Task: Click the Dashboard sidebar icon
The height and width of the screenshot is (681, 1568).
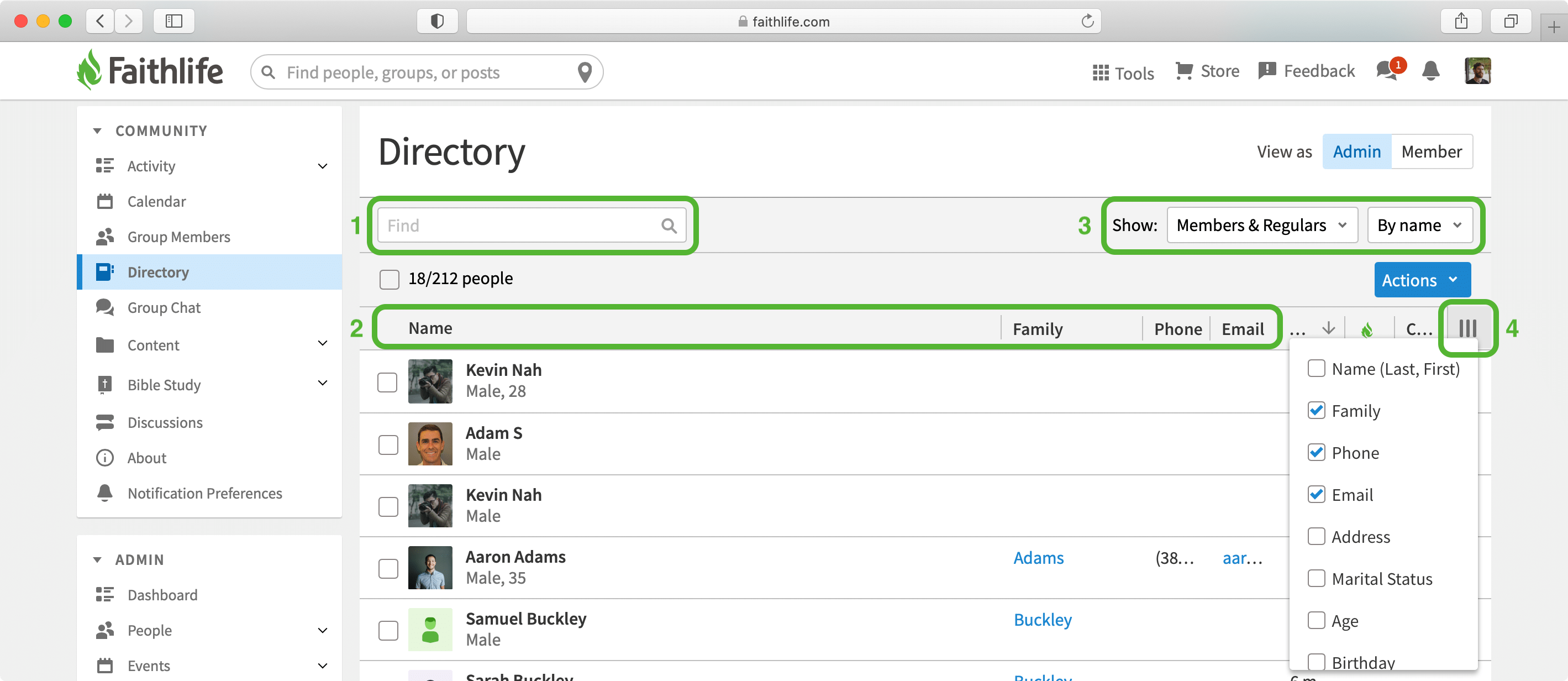Action: pos(104,595)
